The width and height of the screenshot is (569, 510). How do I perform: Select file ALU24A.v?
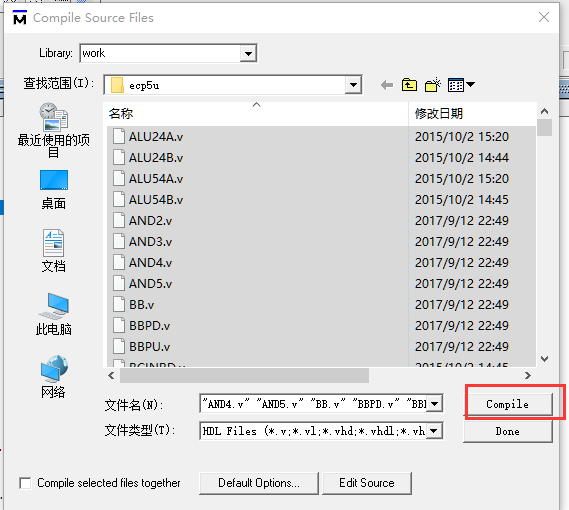(156, 137)
